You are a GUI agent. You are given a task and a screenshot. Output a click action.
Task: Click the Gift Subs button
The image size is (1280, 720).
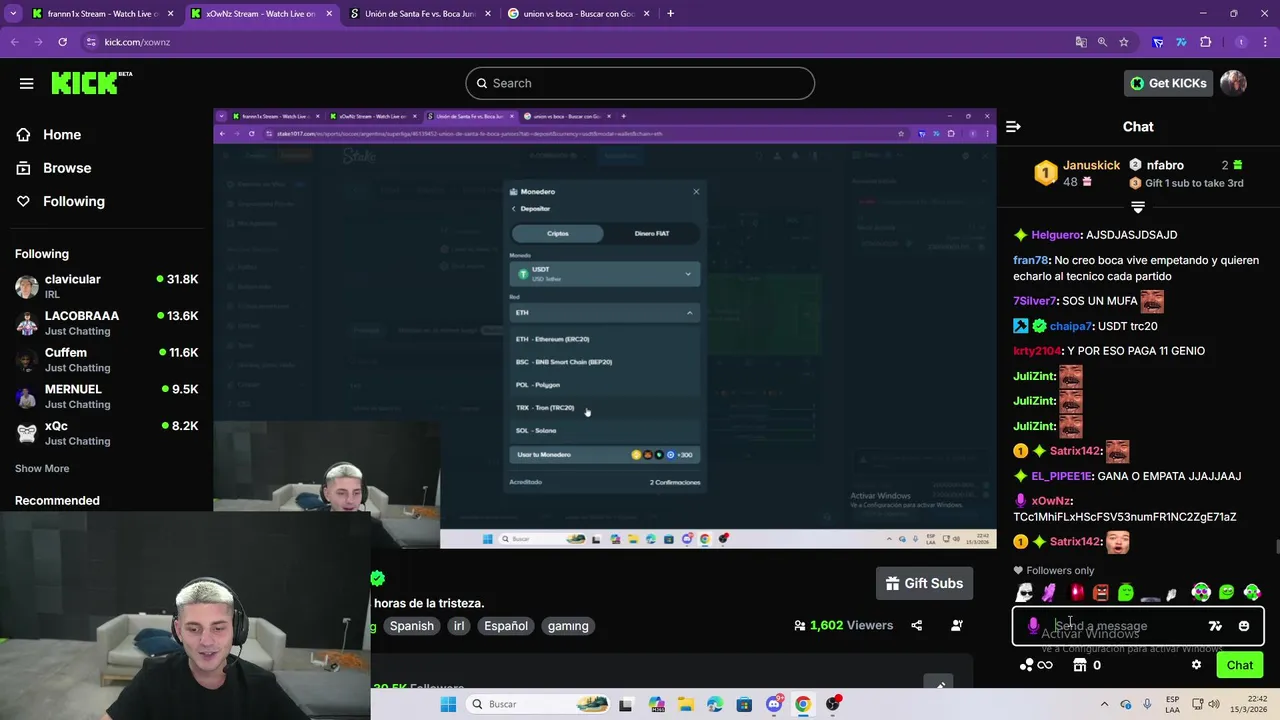point(925,583)
